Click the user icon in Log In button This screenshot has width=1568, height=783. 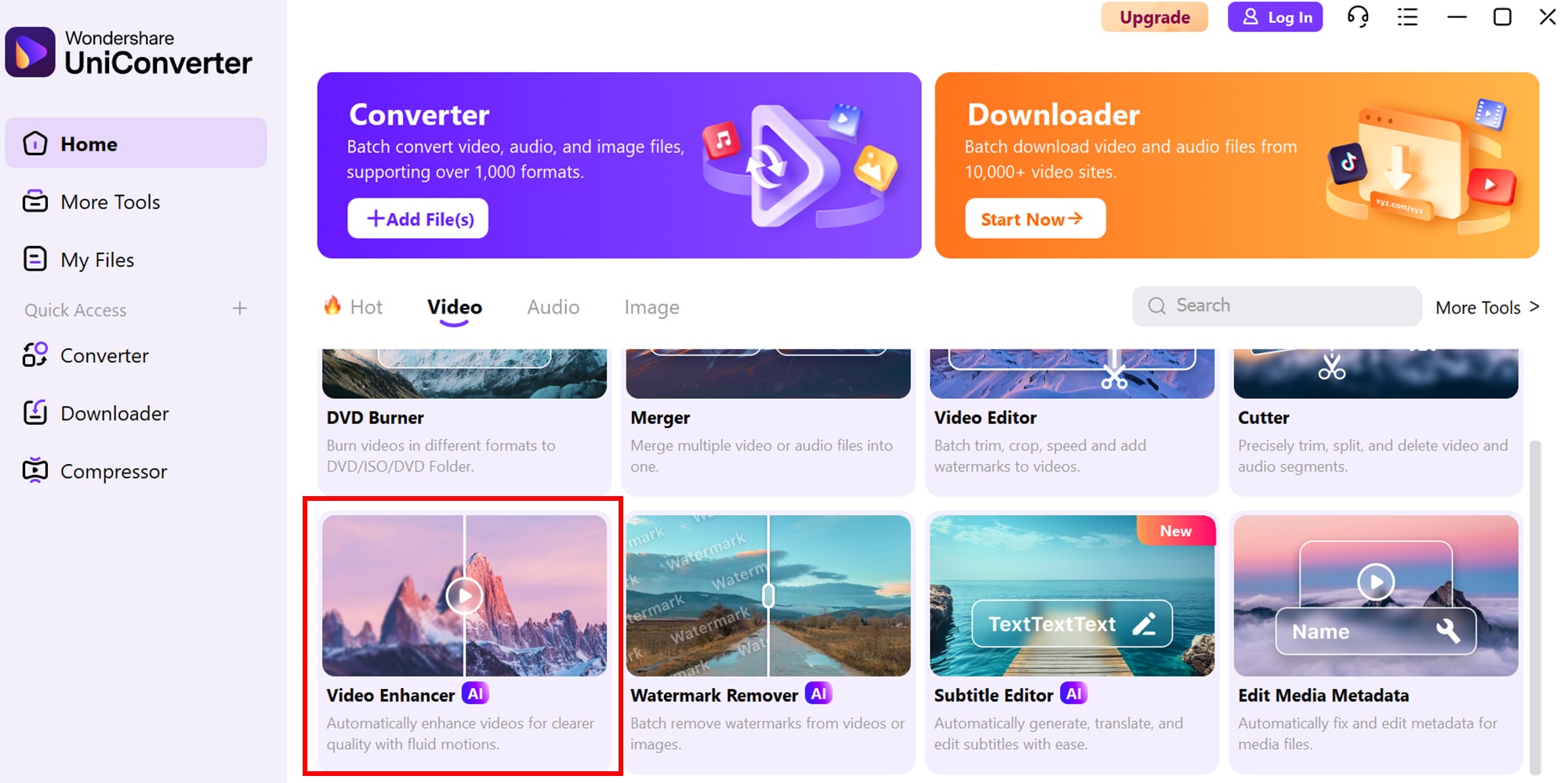click(1250, 16)
